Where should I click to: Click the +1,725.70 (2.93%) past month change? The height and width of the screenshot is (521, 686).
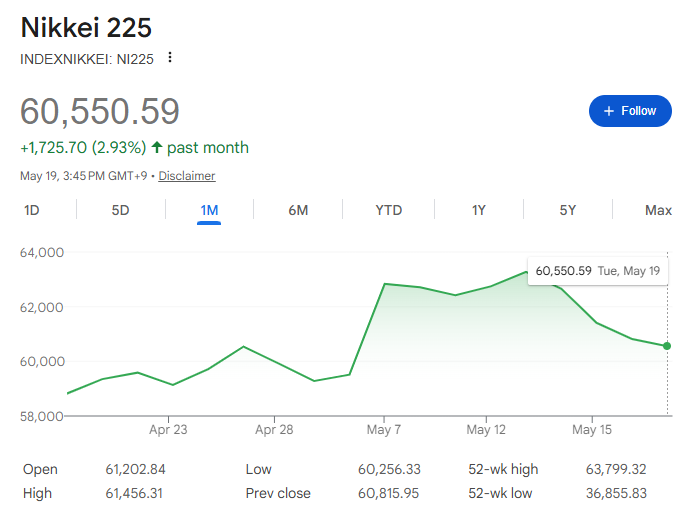point(134,148)
